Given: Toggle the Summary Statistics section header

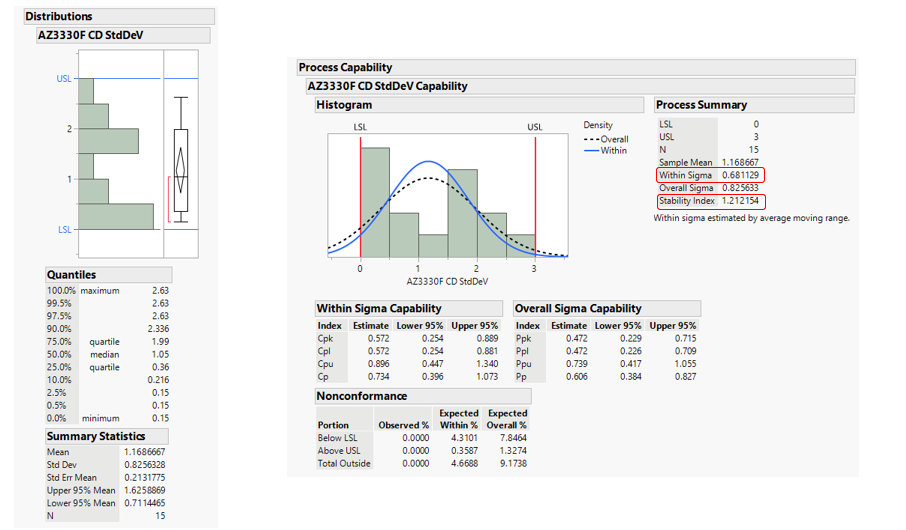Looking at the screenshot, I should 96,437.
